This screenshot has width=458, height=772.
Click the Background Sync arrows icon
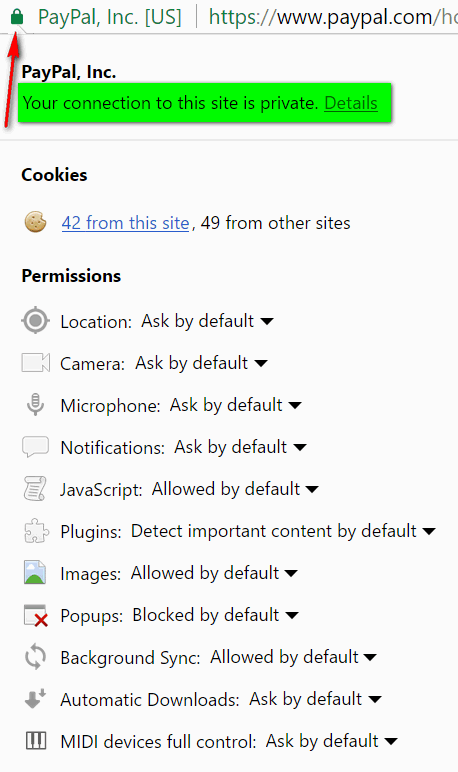point(35,657)
